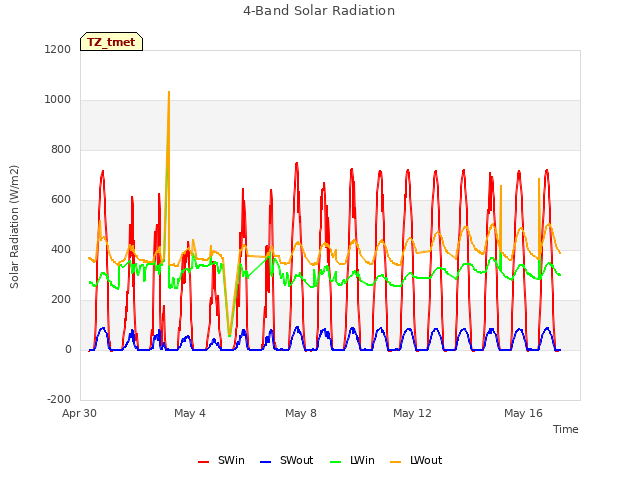Click the 1200 y-axis tick label
The width and height of the screenshot is (640, 480).
click(58, 49)
